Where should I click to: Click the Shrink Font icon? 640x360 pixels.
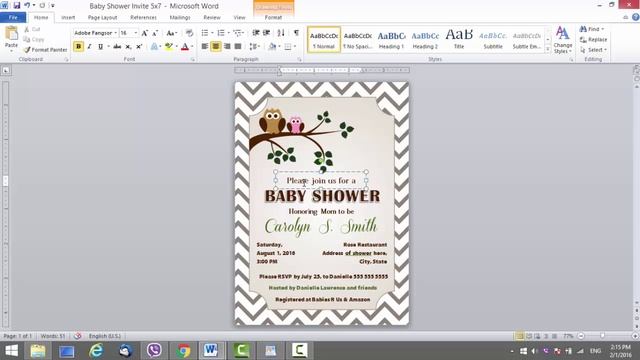[155, 33]
